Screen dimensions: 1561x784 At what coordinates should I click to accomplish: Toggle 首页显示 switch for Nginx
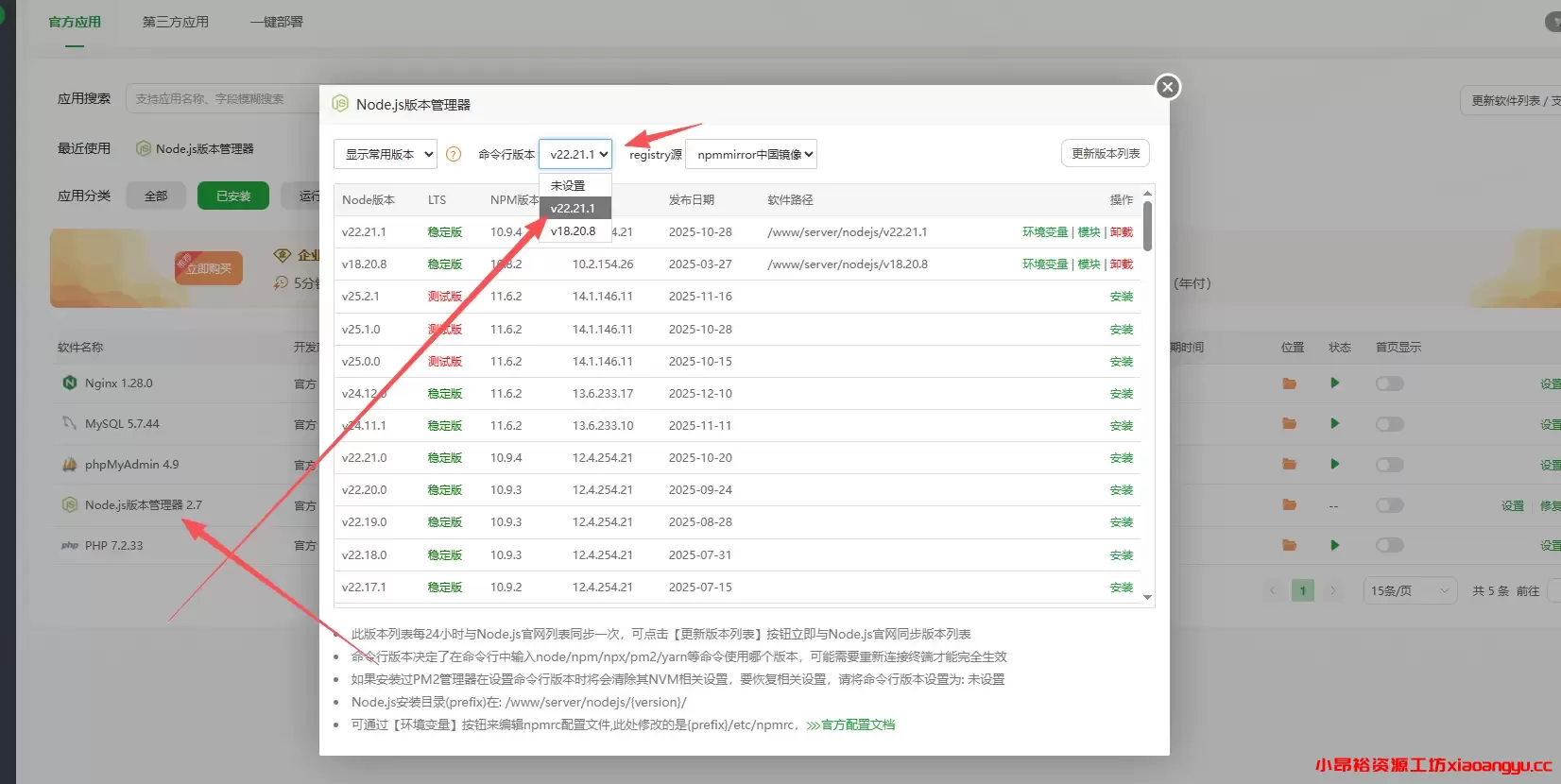pyautogui.click(x=1390, y=383)
